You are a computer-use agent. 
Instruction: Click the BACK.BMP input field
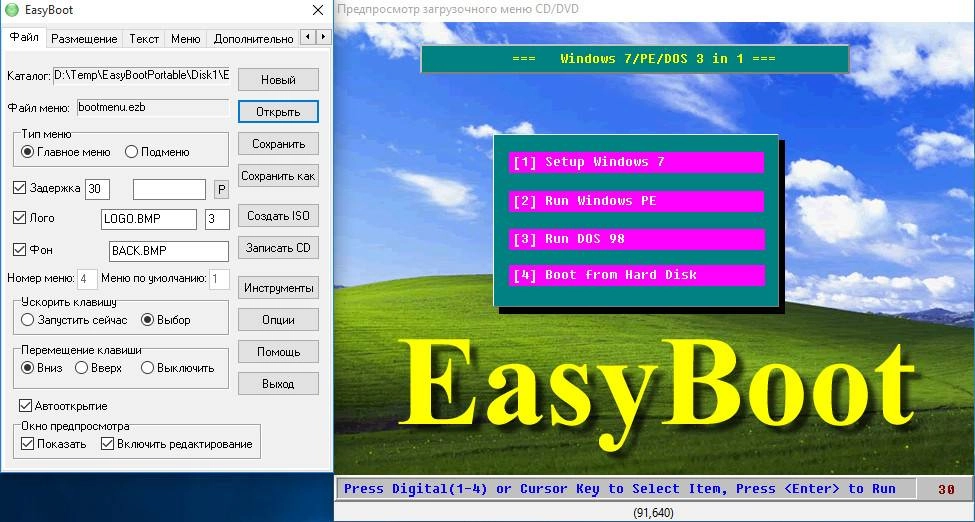[169, 251]
